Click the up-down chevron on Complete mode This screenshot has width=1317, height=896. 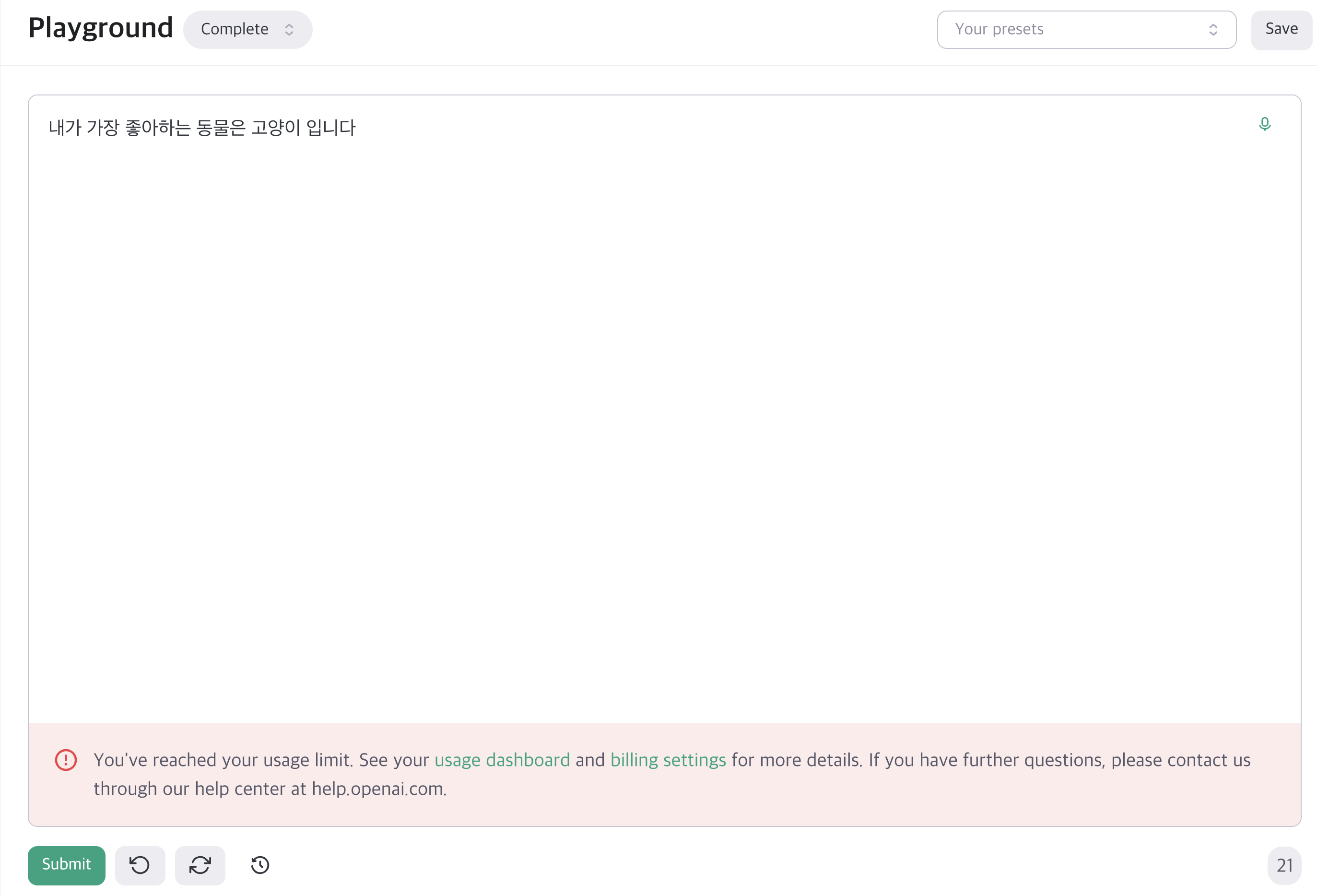(289, 29)
